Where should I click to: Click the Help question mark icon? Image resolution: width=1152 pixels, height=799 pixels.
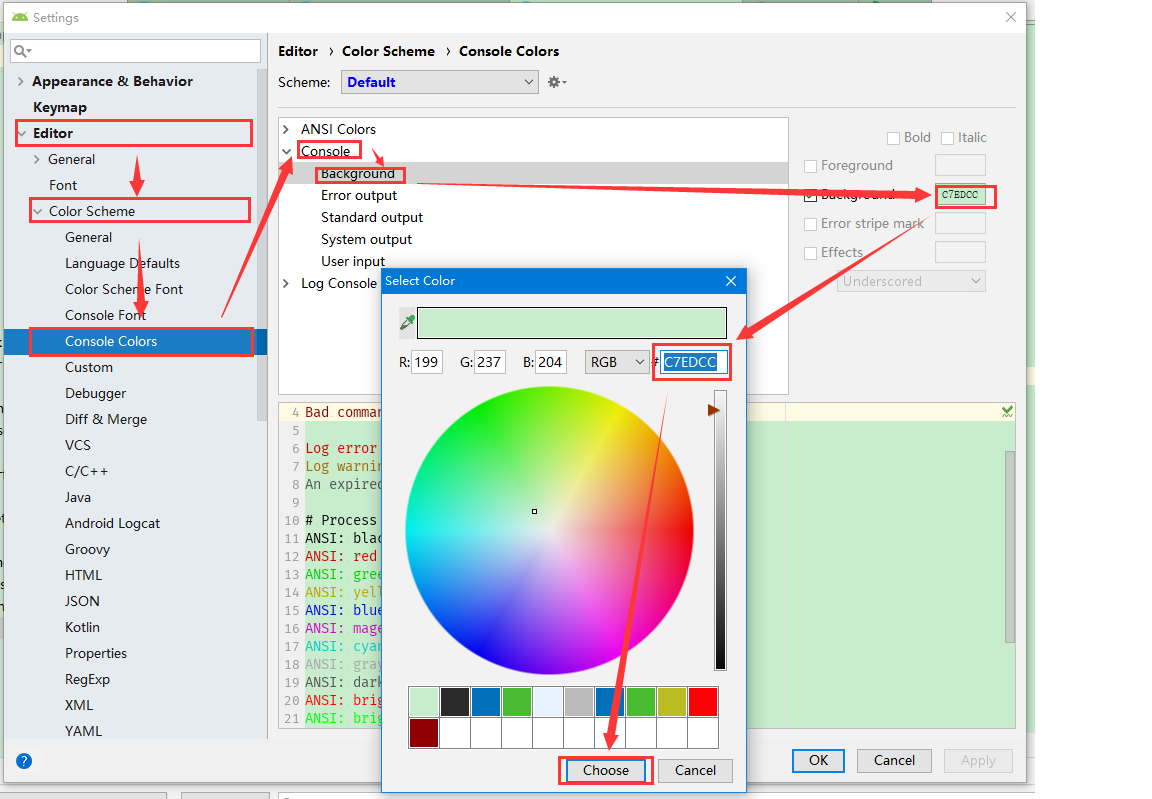(23, 761)
